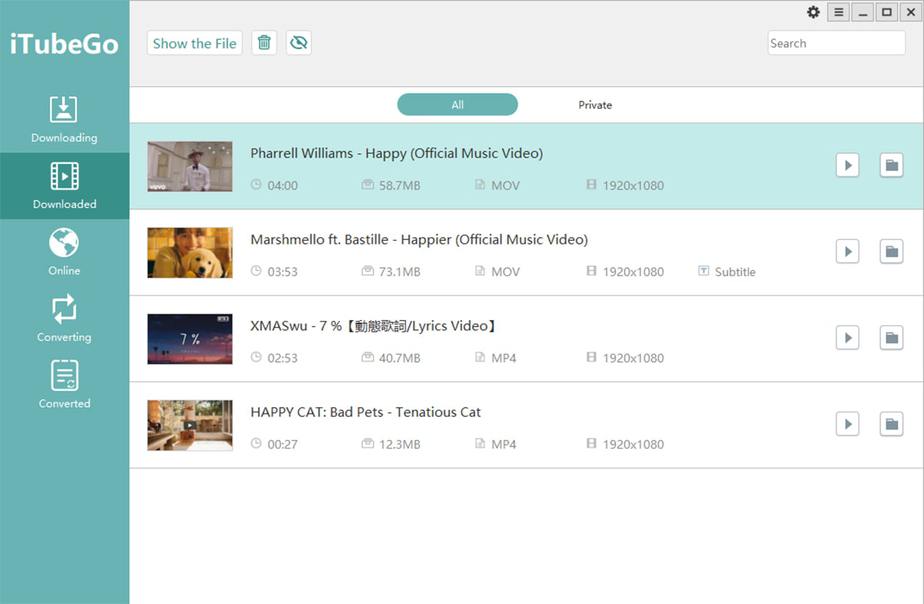The width and height of the screenshot is (924, 604).
Task: Click the trash delete icon in toolbar
Action: 264,42
